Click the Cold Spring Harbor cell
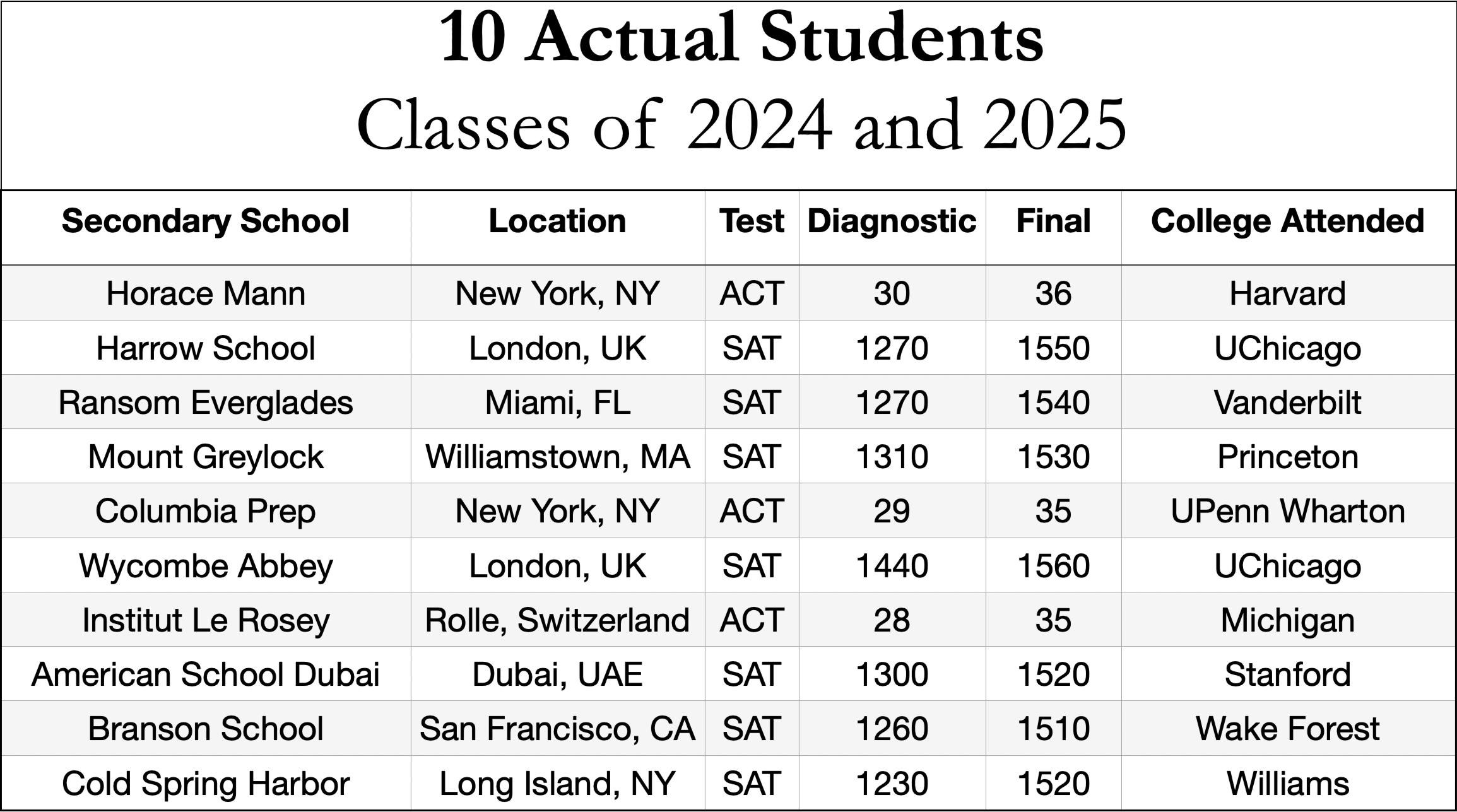This screenshot has width=1457, height=812. (x=206, y=784)
